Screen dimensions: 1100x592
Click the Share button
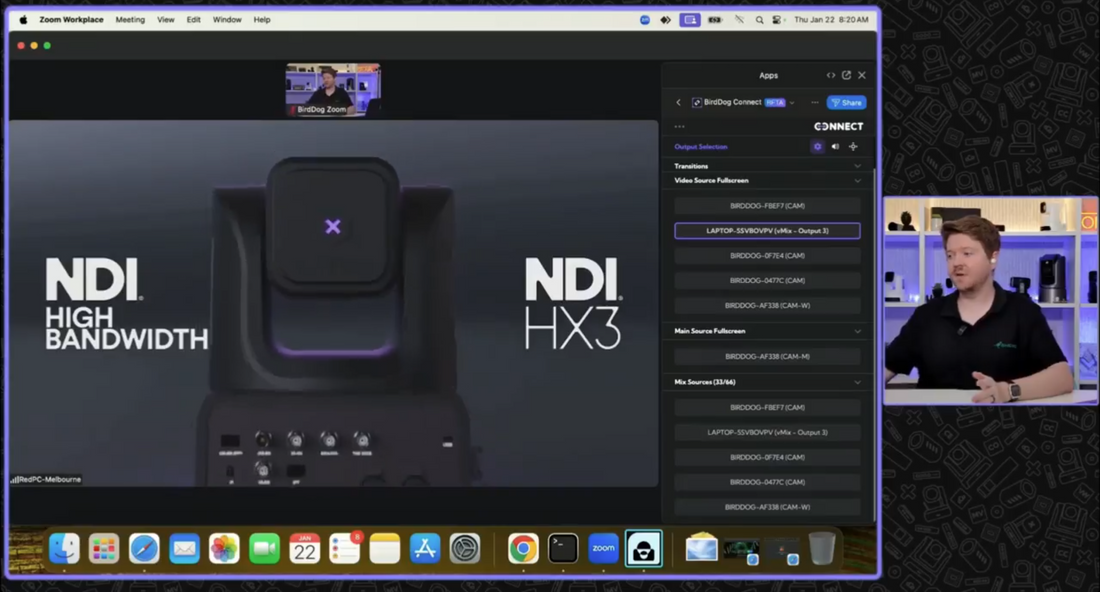coord(846,103)
